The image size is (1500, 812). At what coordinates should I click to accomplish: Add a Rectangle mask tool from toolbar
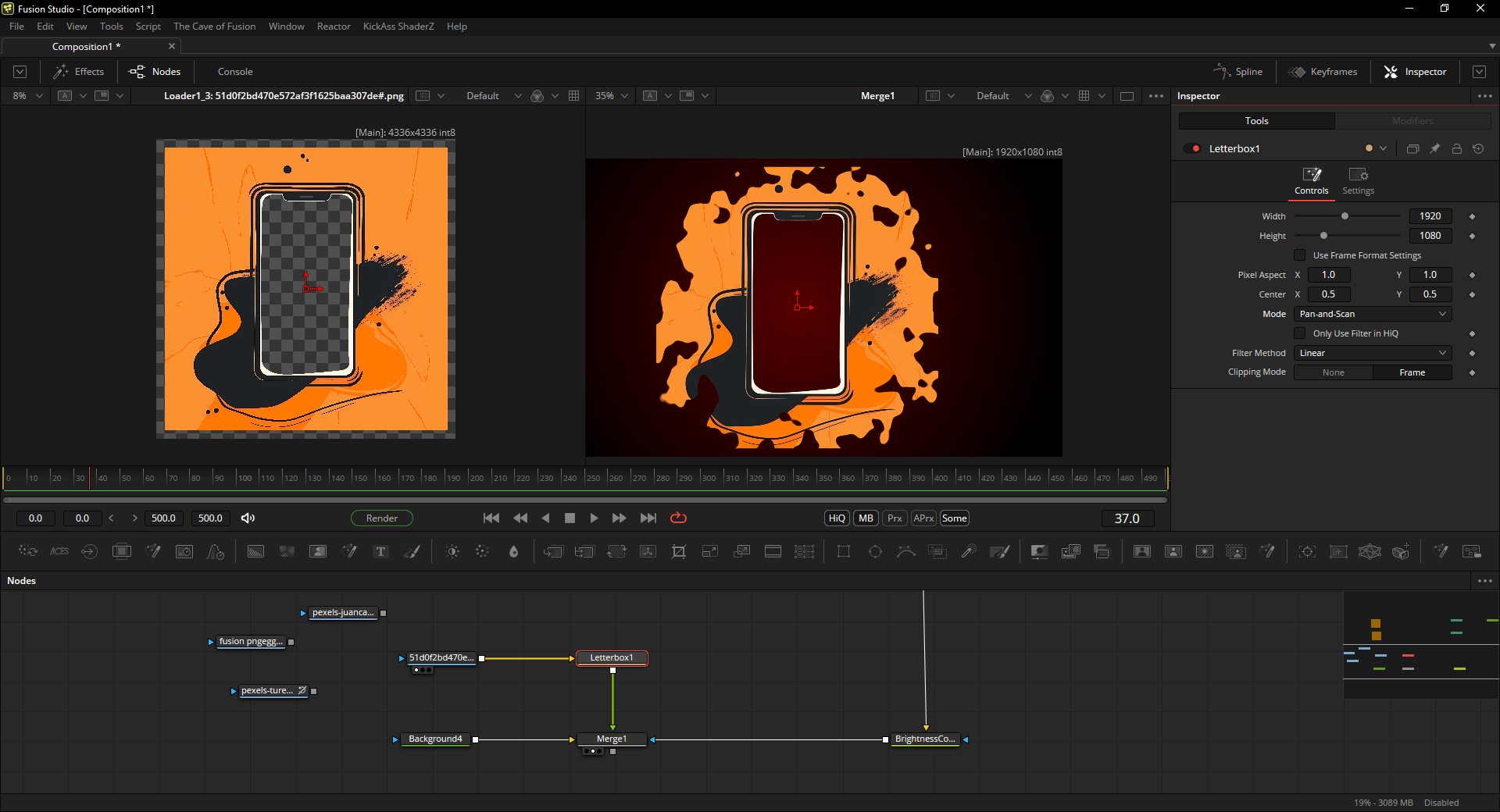click(x=844, y=551)
